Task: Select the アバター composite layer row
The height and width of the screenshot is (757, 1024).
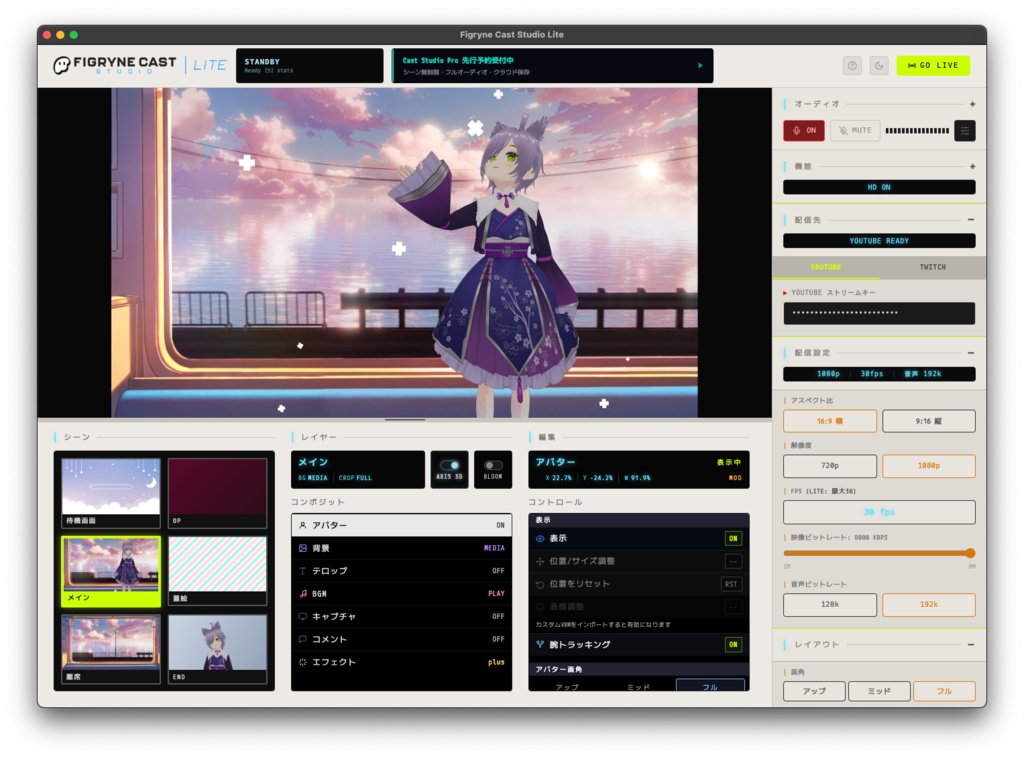Action: pyautogui.click(x=402, y=525)
